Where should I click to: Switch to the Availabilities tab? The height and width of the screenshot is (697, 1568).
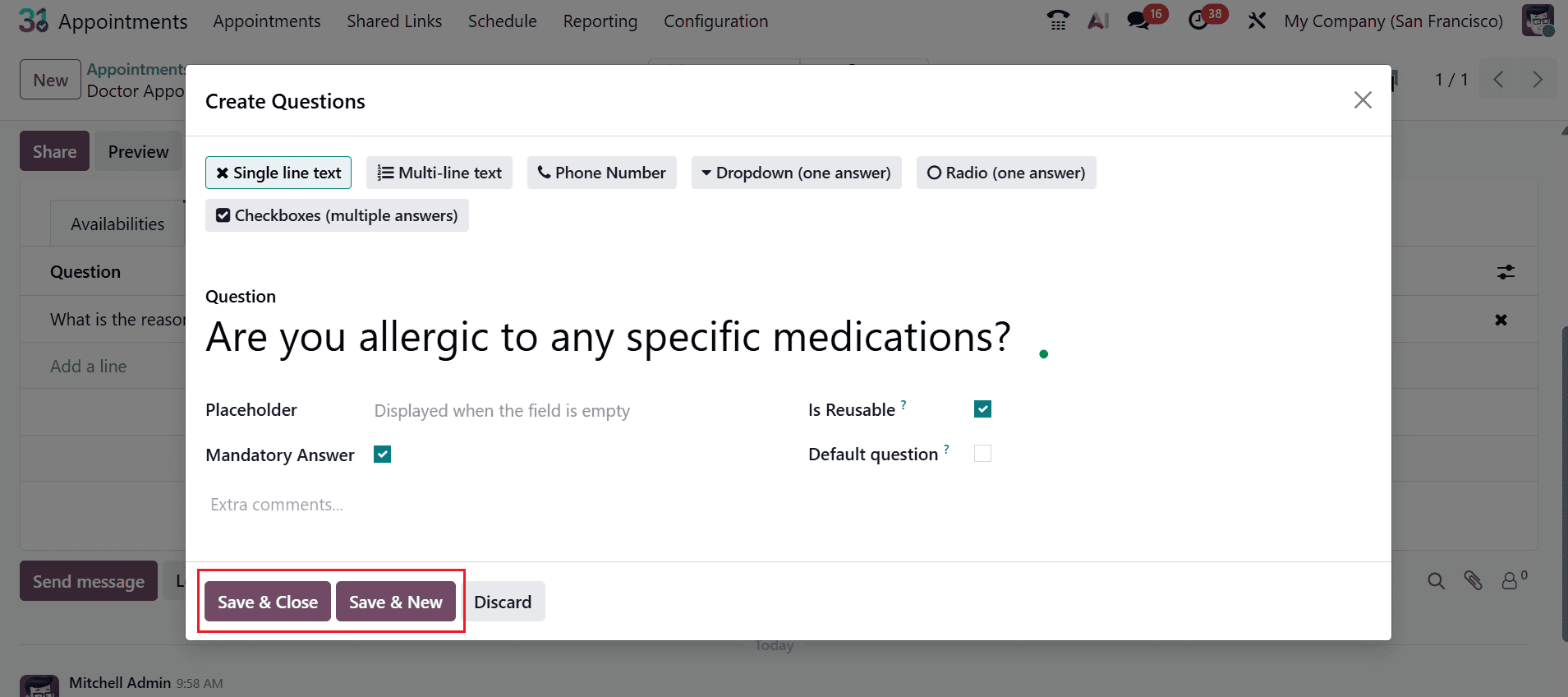click(117, 223)
